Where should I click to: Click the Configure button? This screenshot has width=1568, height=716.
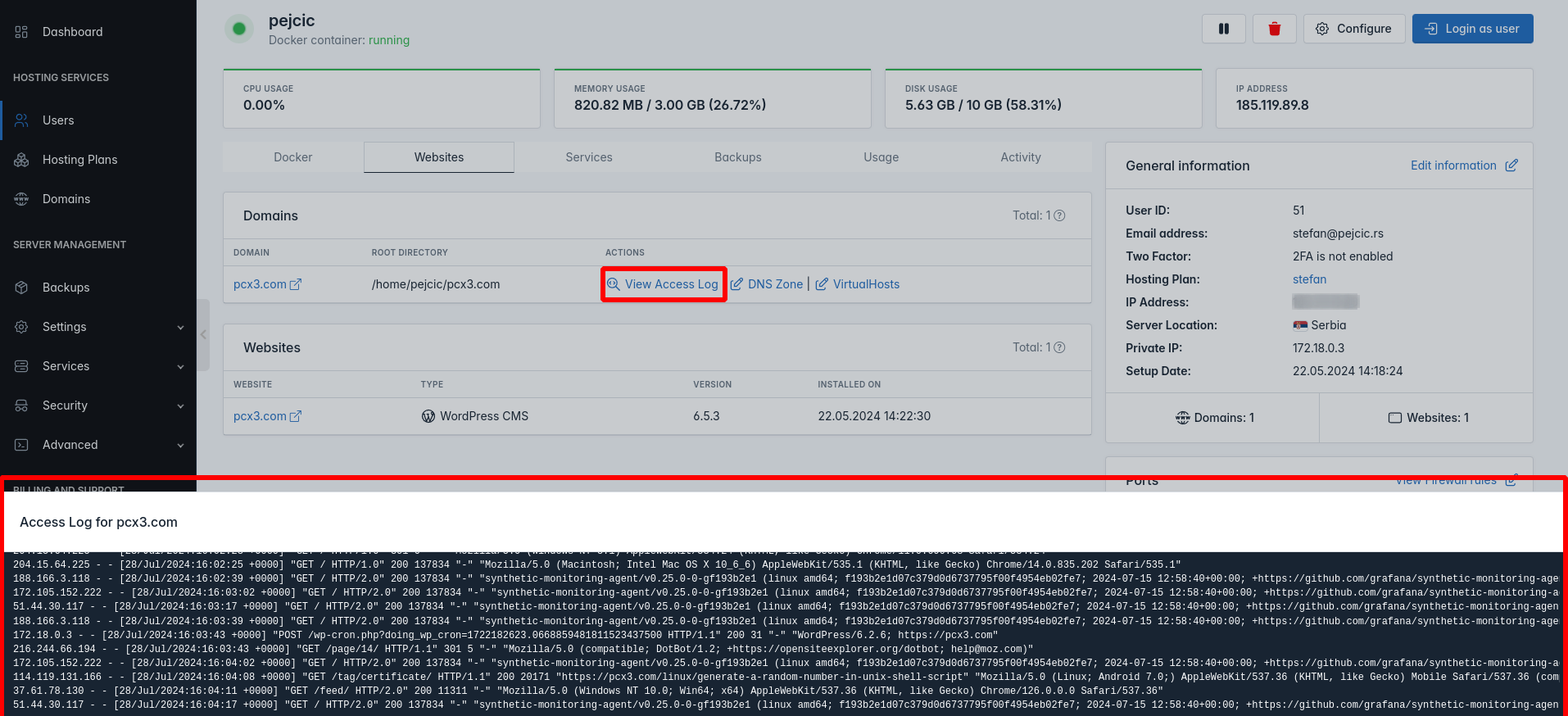point(1353,29)
